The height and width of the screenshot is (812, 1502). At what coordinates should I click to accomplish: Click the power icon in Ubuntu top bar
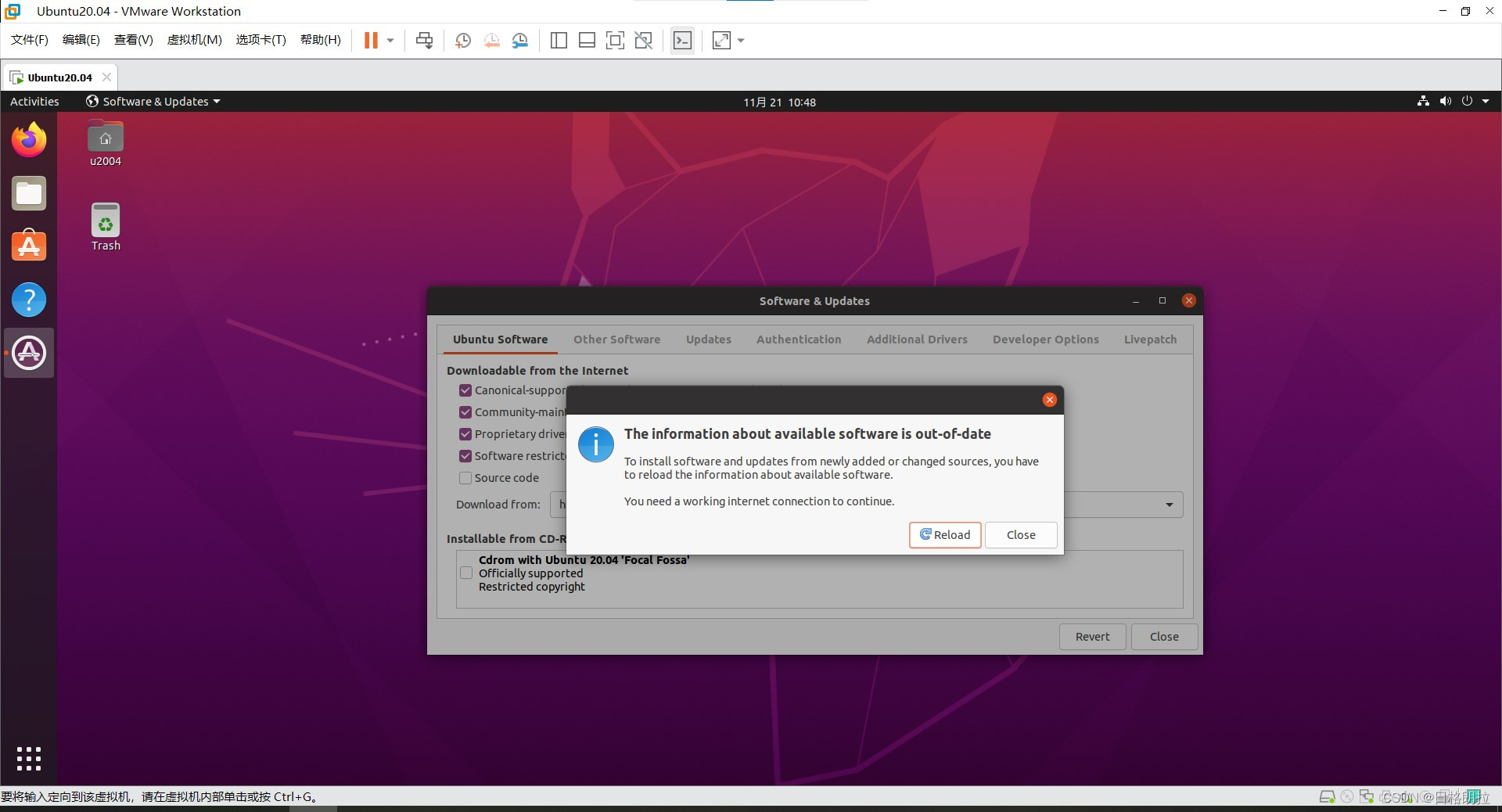click(x=1467, y=101)
